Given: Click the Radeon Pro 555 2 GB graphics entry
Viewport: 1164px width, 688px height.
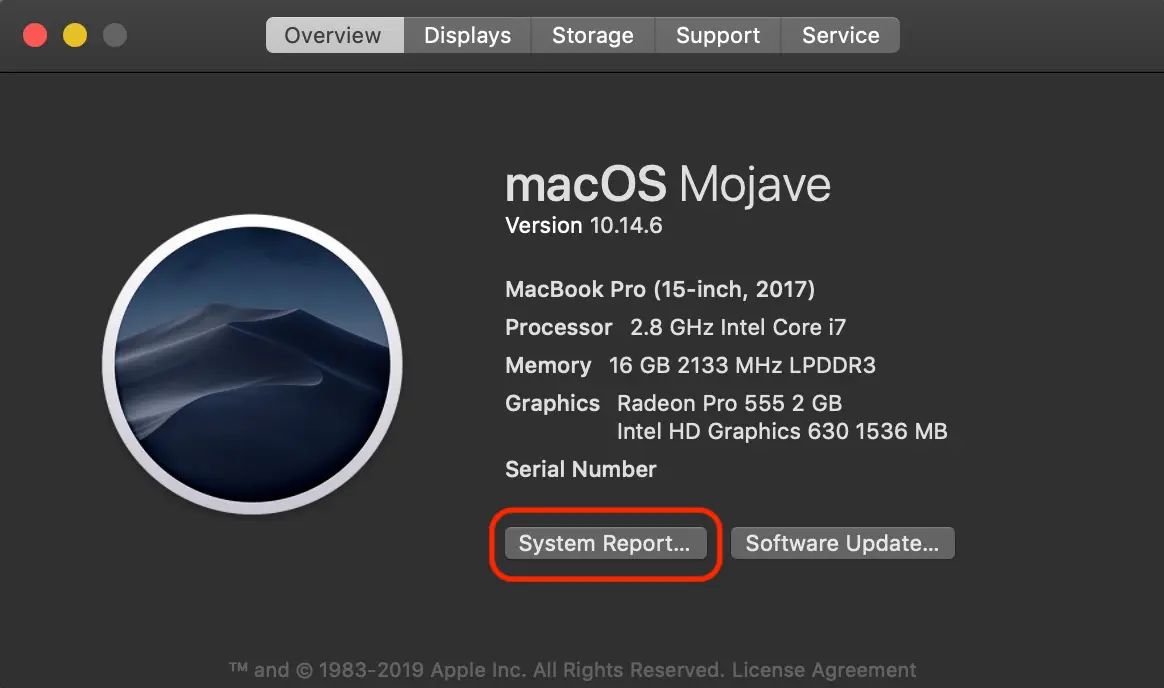Looking at the screenshot, I should pos(730,403).
